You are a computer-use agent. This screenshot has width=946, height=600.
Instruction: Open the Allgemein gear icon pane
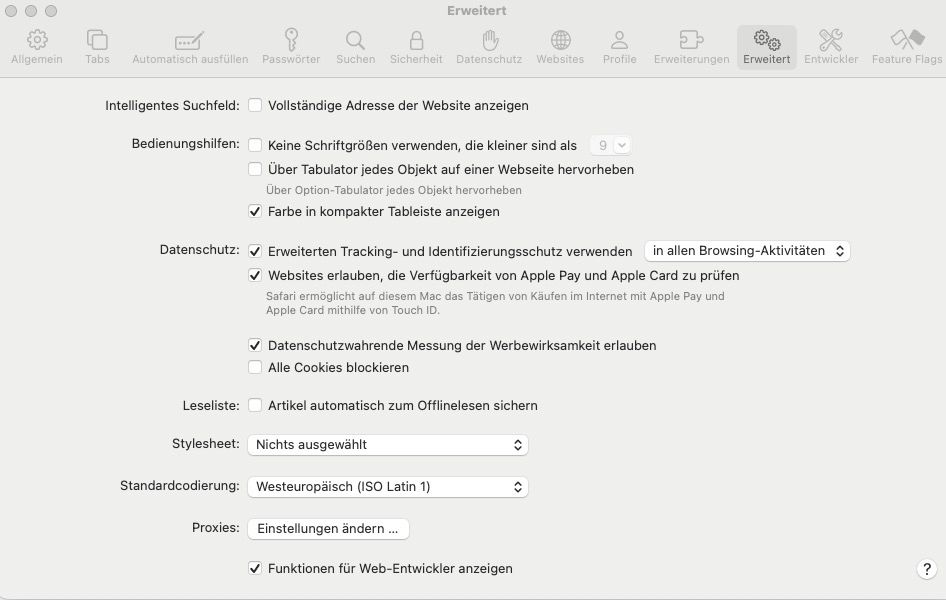37,40
